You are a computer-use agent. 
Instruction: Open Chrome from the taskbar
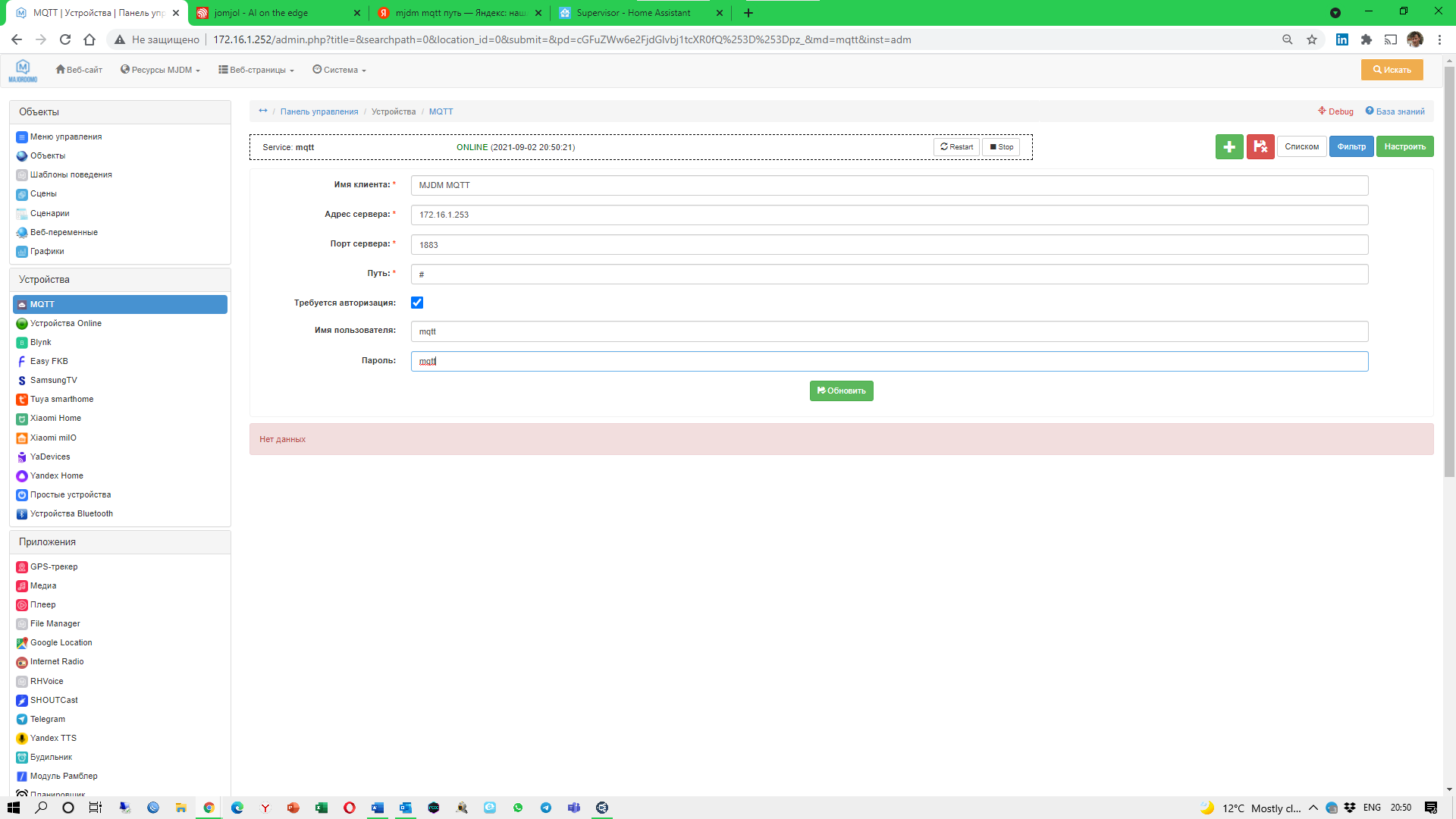[209, 808]
